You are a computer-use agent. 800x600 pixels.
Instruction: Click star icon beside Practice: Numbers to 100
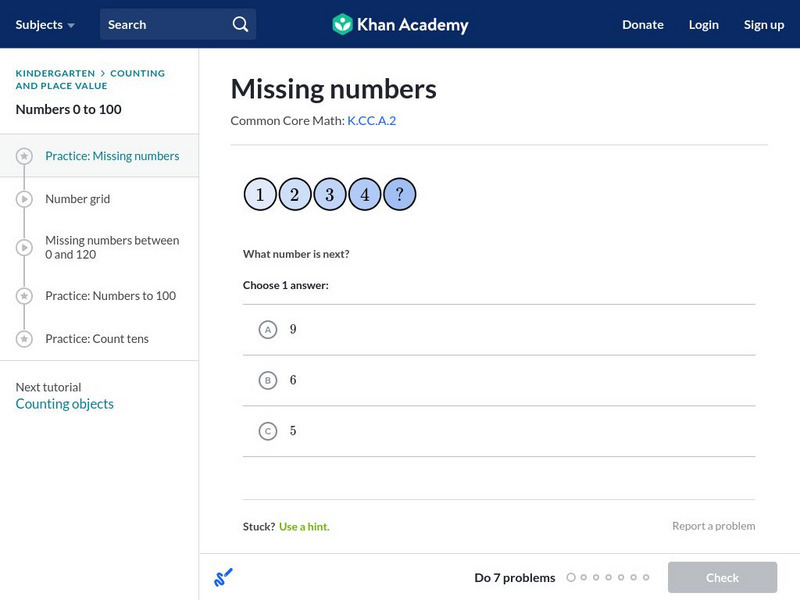click(x=25, y=296)
